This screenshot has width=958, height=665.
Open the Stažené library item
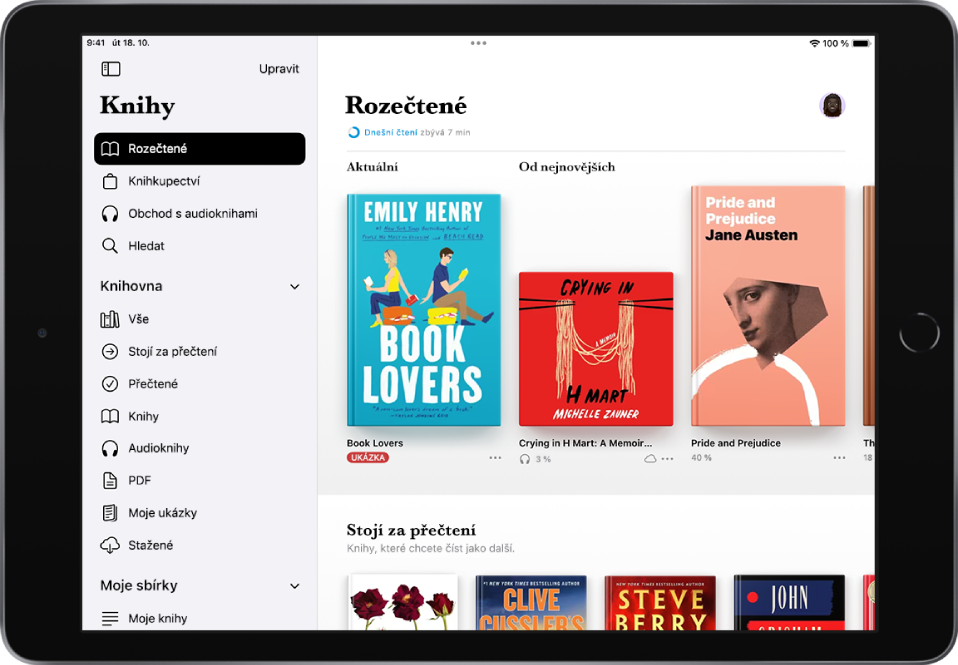[x=200, y=545]
